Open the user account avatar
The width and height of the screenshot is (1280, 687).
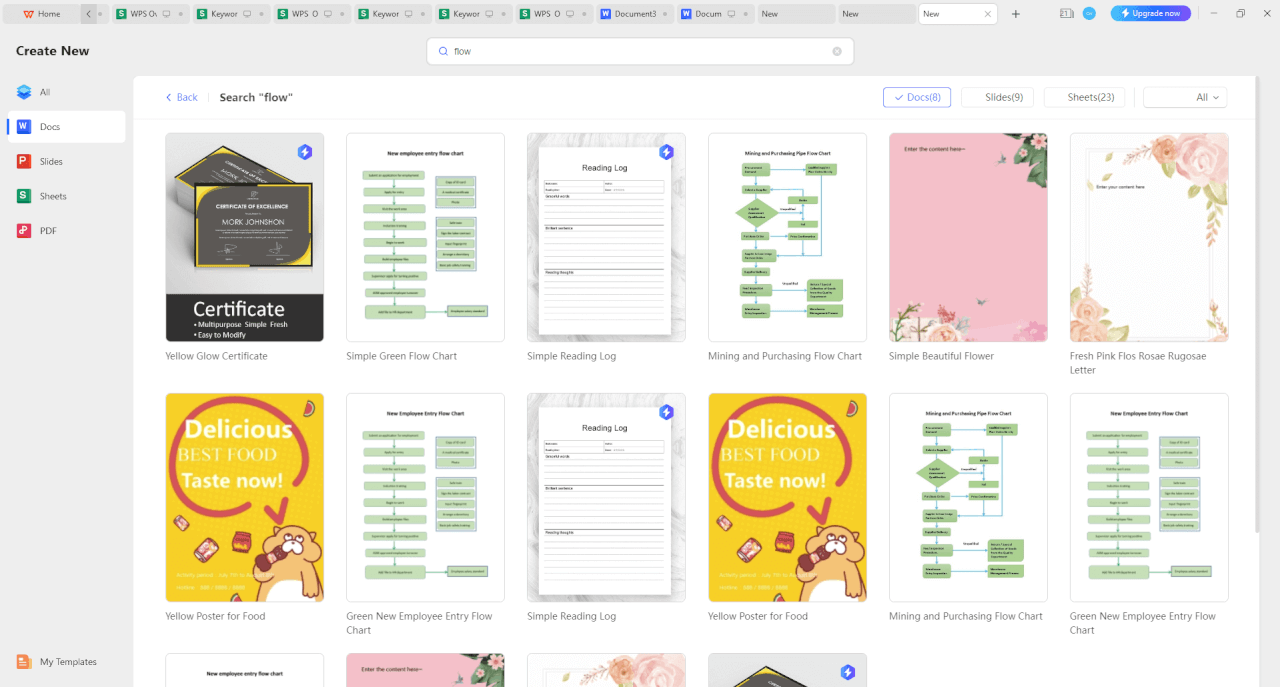pyautogui.click(x=1089, y=14)
